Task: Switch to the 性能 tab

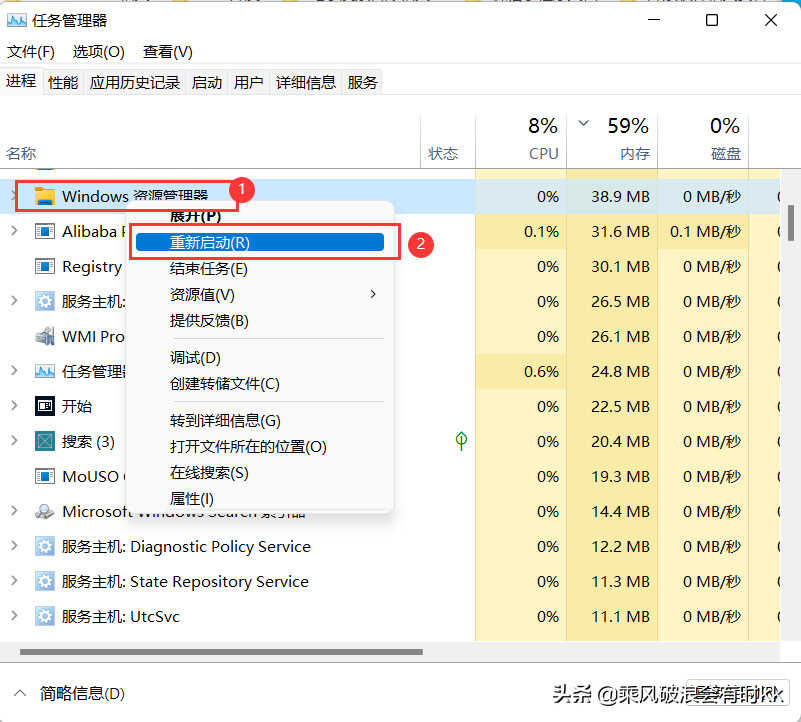Action: (63, 82)
